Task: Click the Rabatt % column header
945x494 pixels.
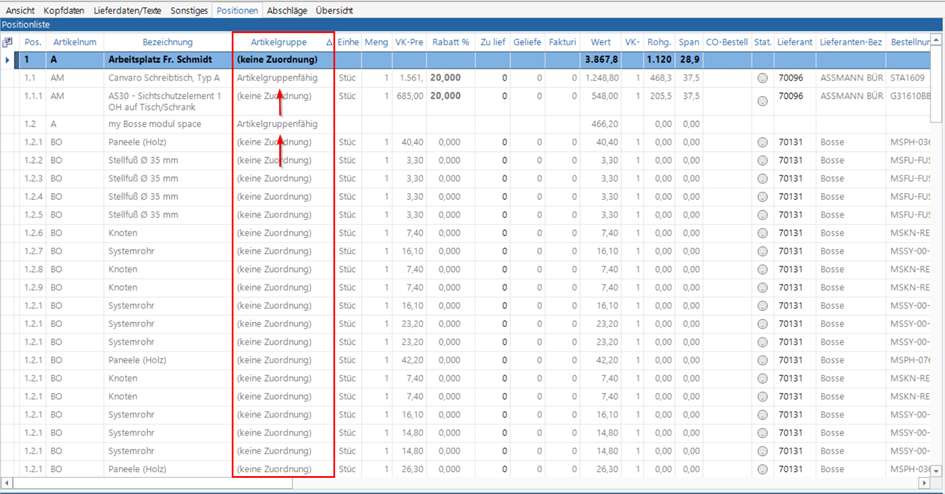Action: pos(450,43)
